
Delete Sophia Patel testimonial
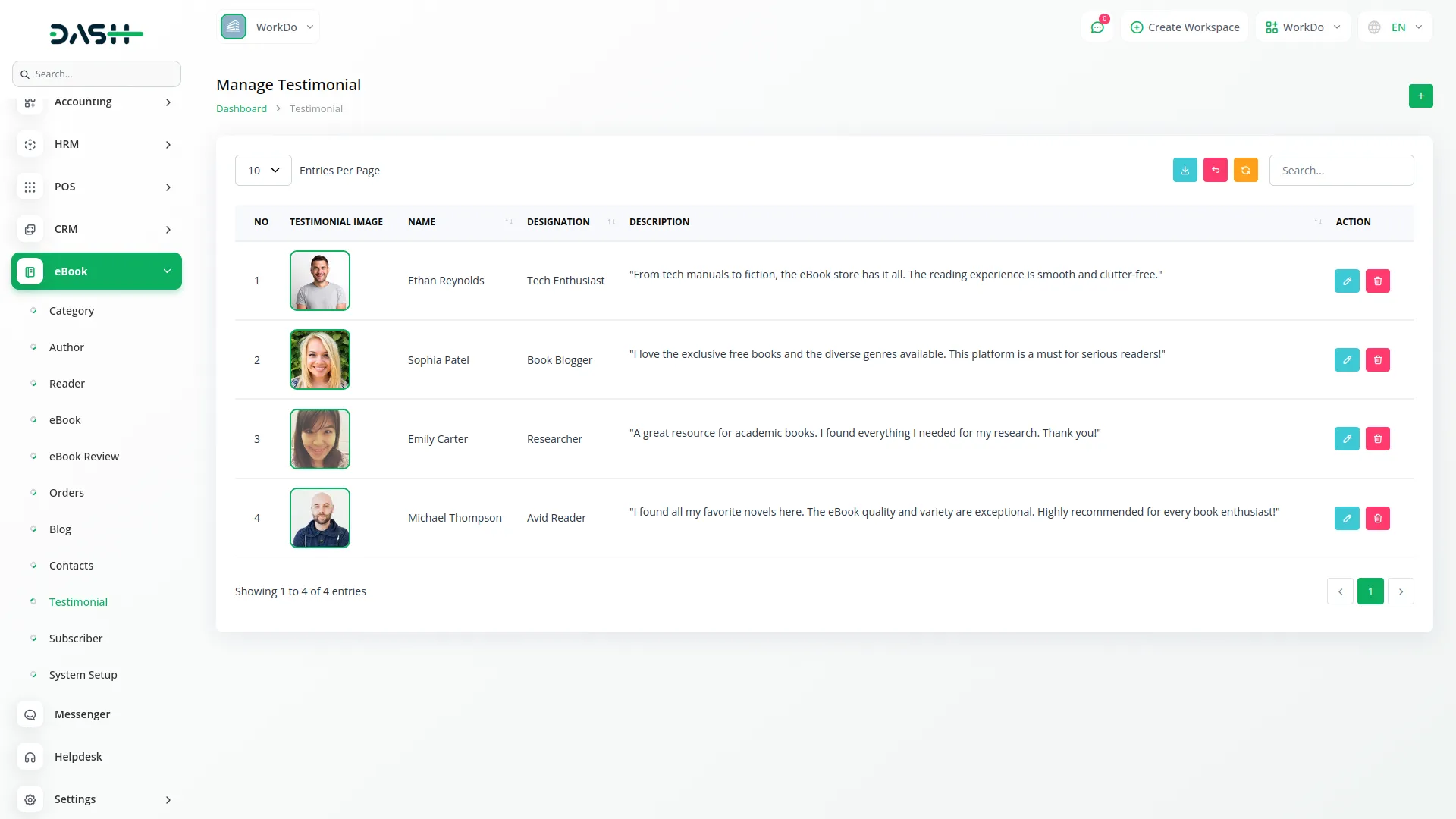pyautogui.click(x=1377, y=360)
